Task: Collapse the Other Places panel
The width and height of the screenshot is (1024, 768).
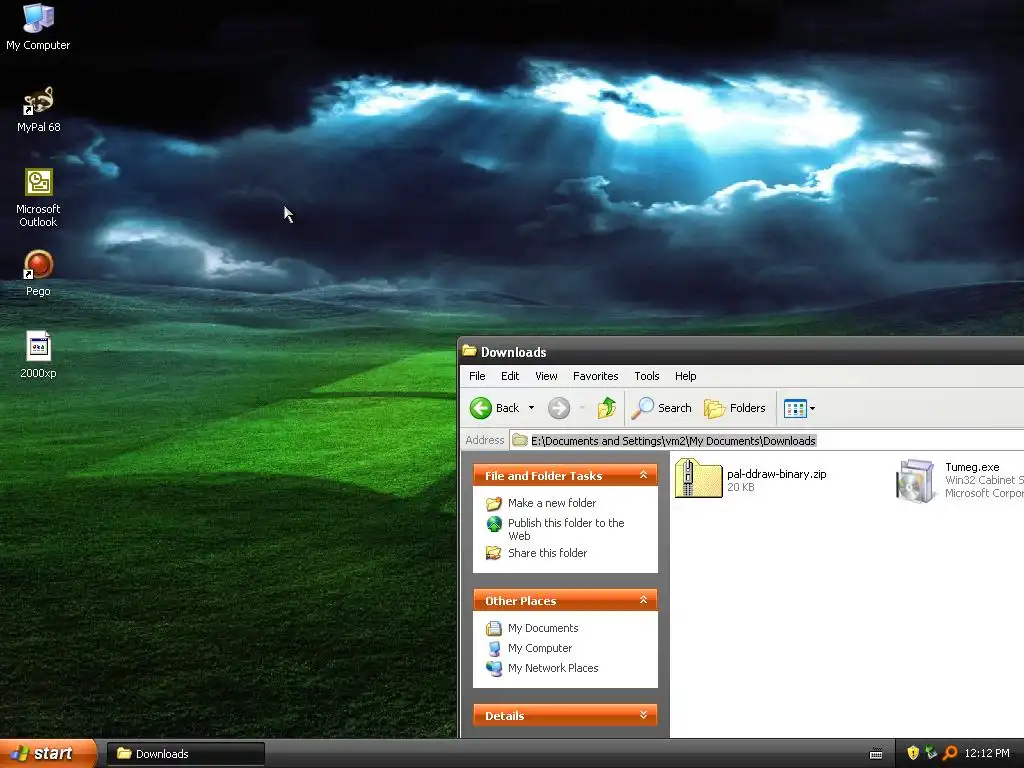Action: (x=643, y=600)
